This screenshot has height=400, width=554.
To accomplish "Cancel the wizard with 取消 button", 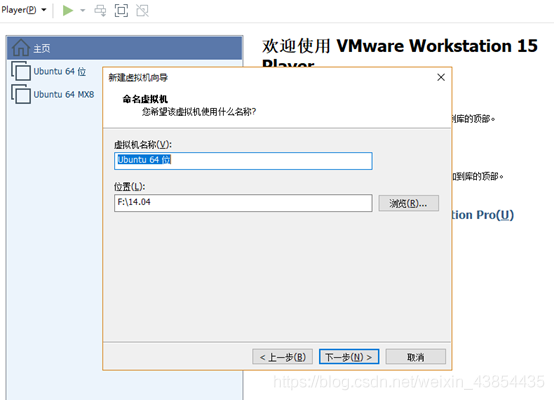I will (416, 357).
